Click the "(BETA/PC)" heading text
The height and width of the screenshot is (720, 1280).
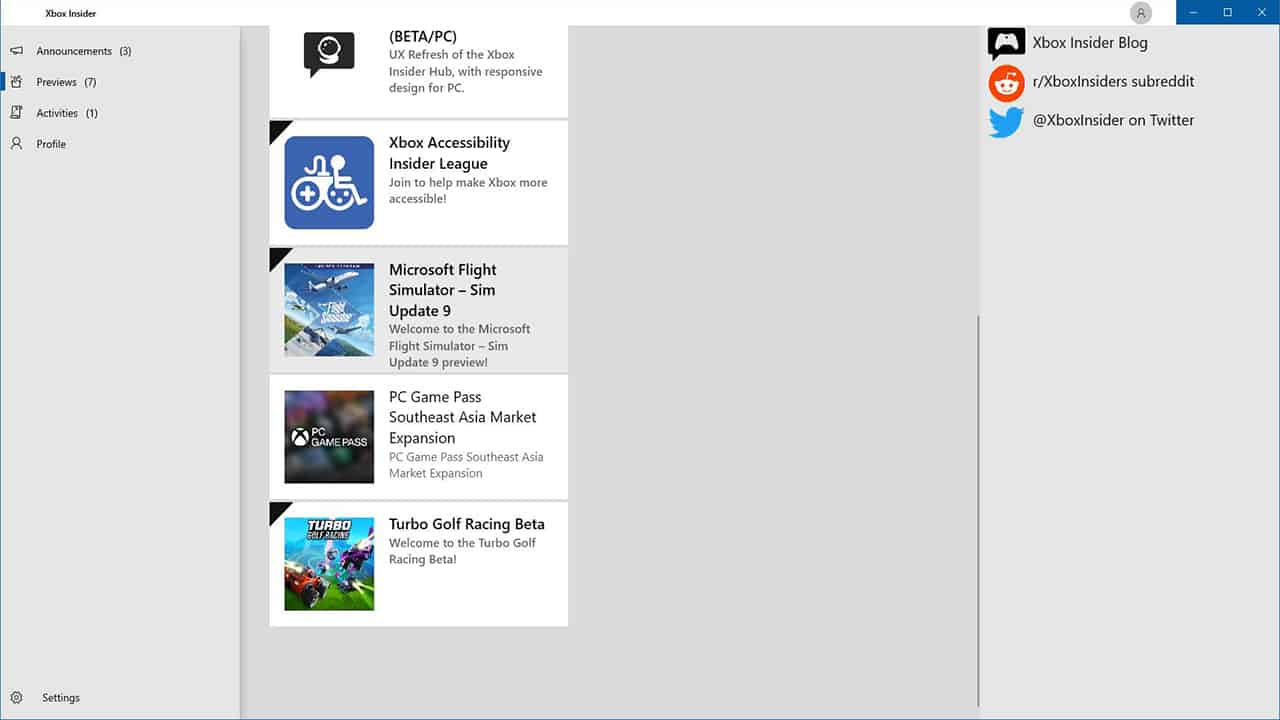pyautogui.click(x=423, y=36)
